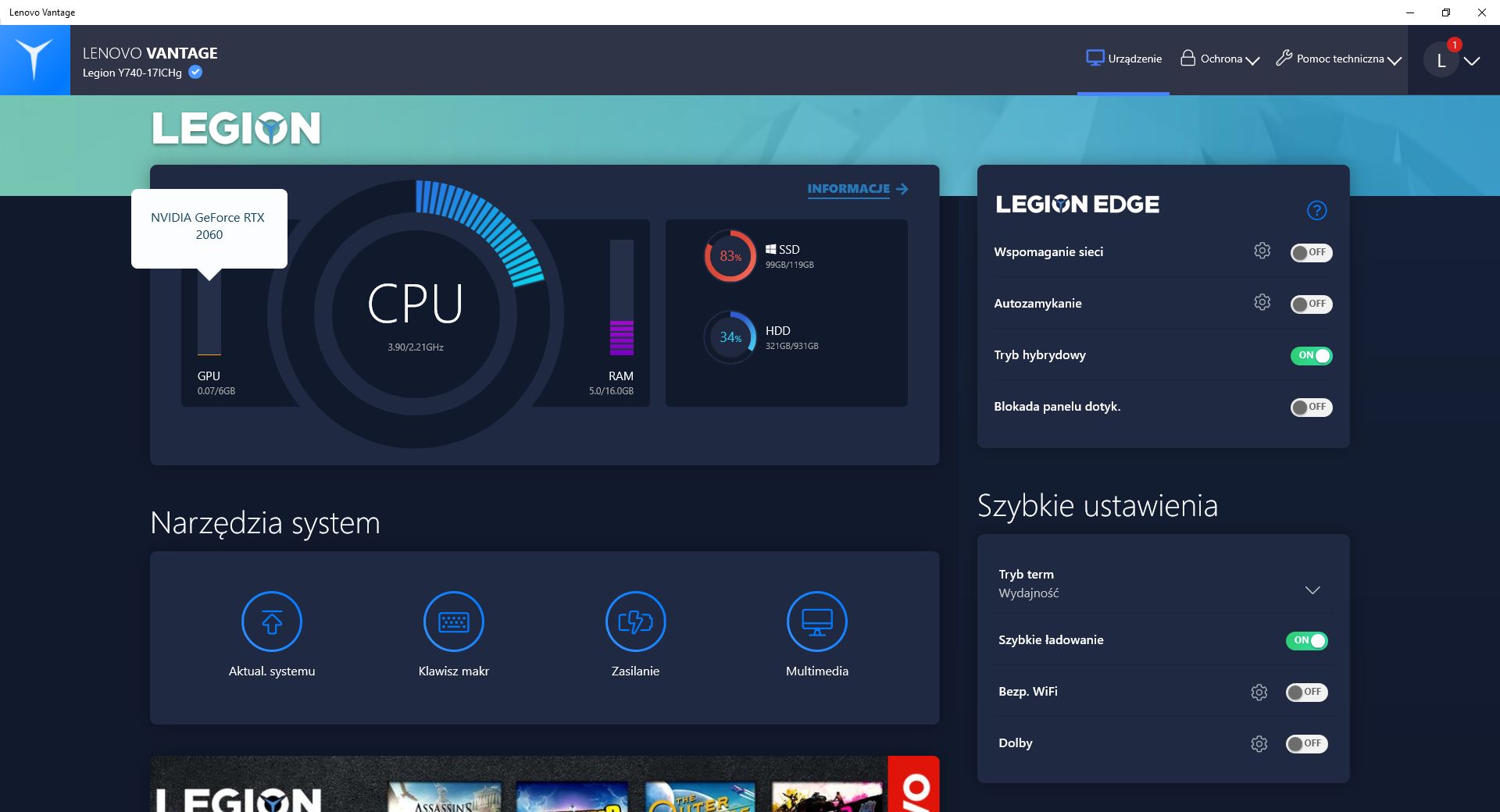
Task: Click the RAM usage bar
Action: tap(622, 297)
